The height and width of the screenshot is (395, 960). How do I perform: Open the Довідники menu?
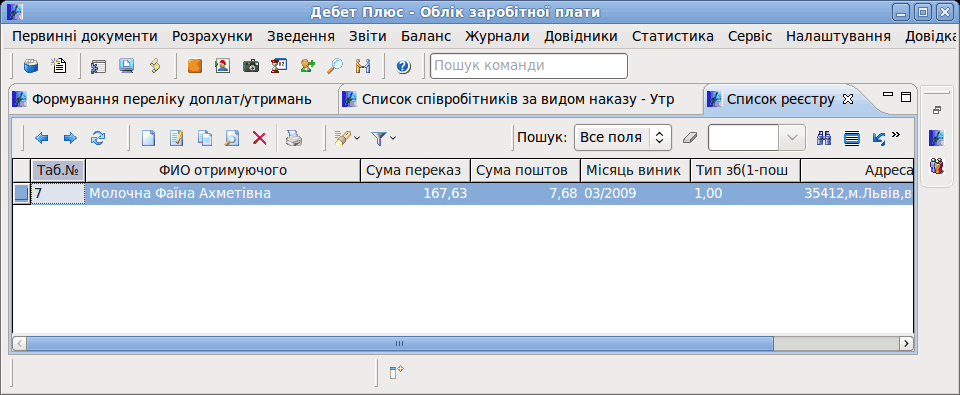580,36
